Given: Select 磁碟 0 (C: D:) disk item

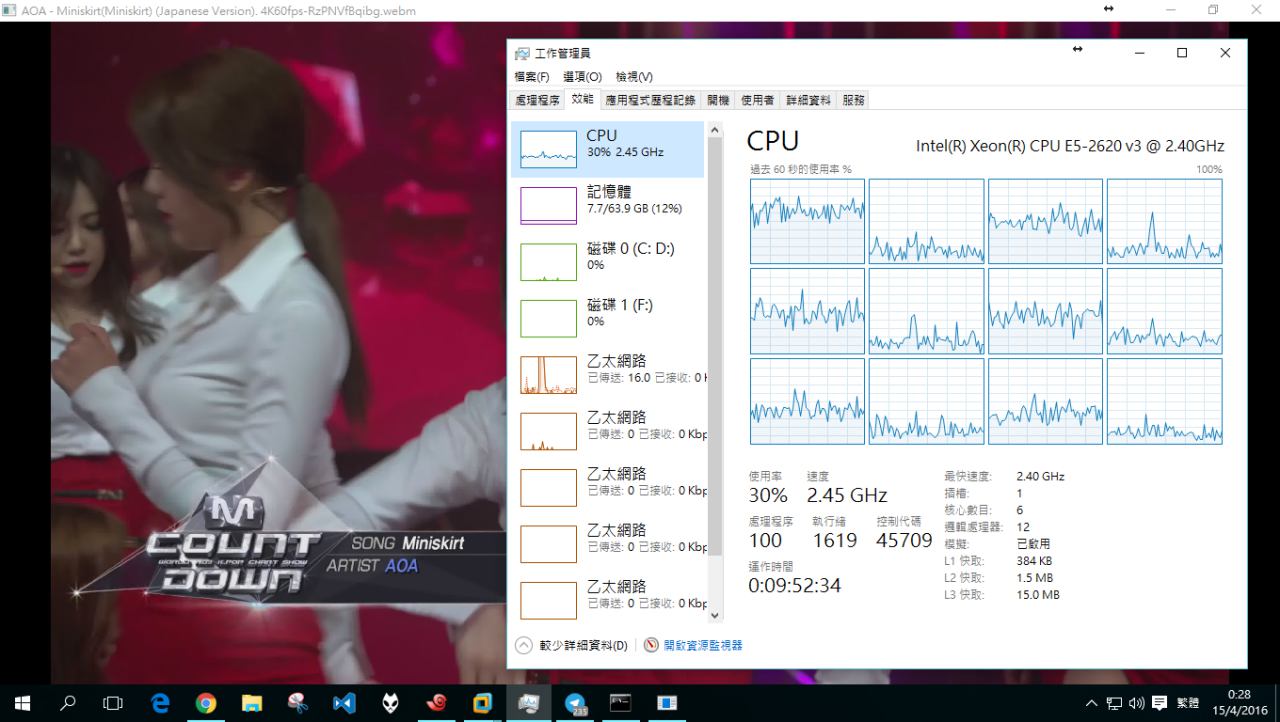Looking at the screenshot, I should click(x=607, y=262).
